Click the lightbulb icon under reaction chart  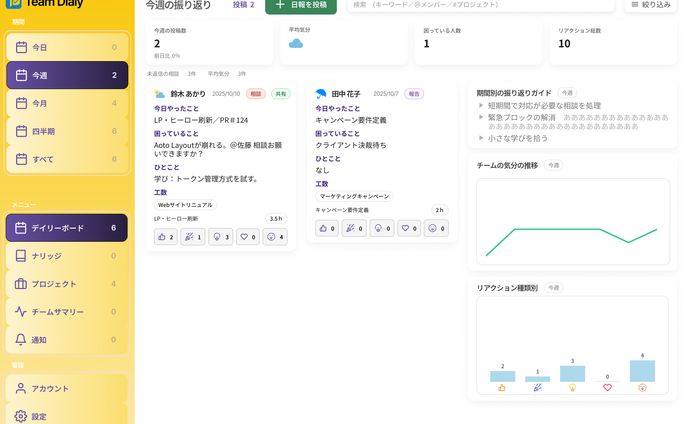[572, 388]
